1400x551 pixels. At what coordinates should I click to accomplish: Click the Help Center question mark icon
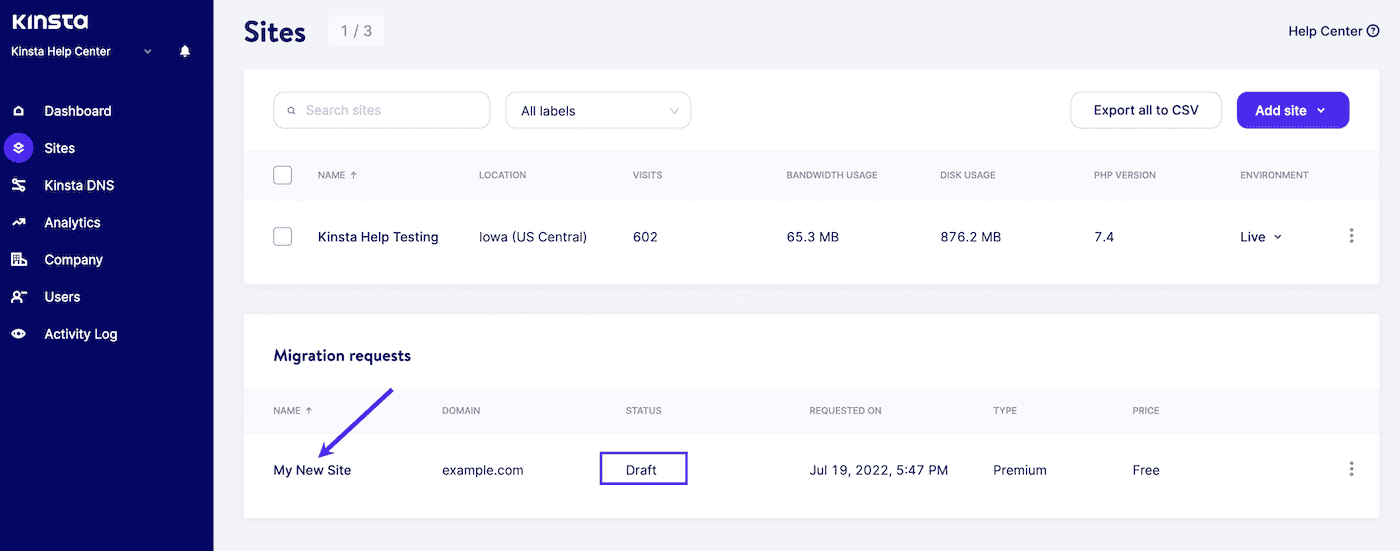1374,31
